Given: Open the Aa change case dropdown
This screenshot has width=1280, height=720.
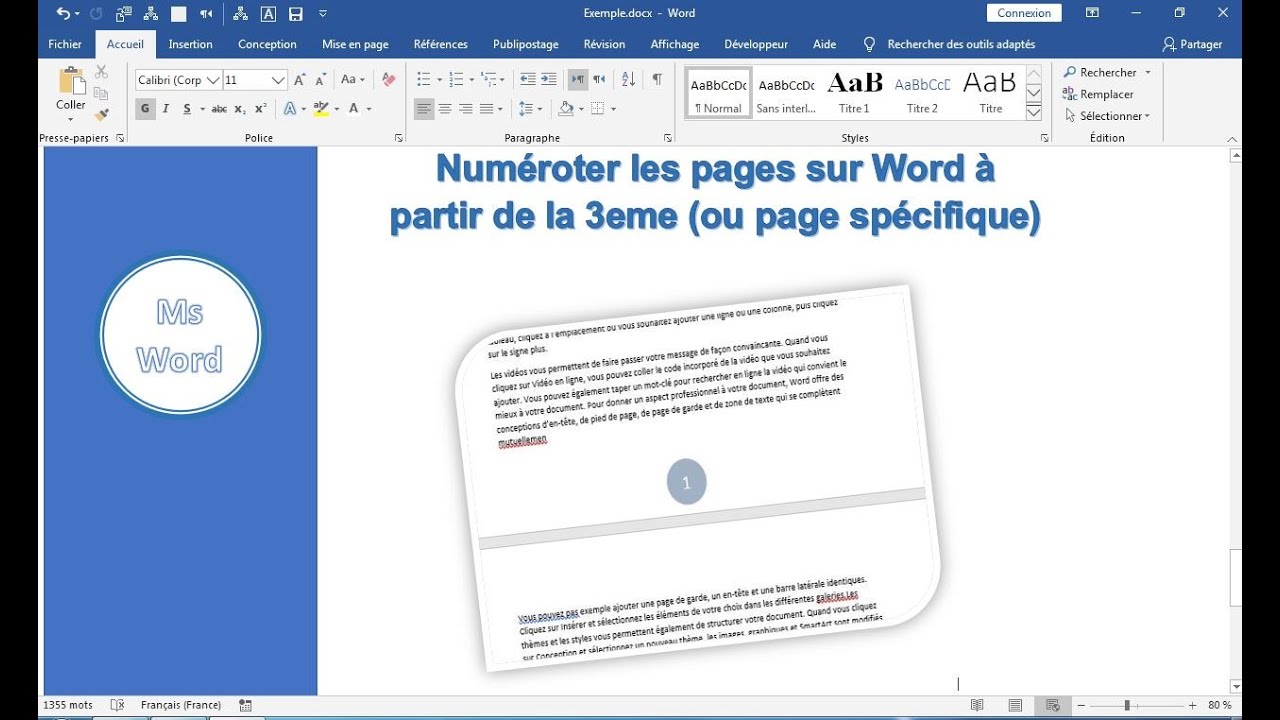Looking at the screenshot, I should 352,80.
